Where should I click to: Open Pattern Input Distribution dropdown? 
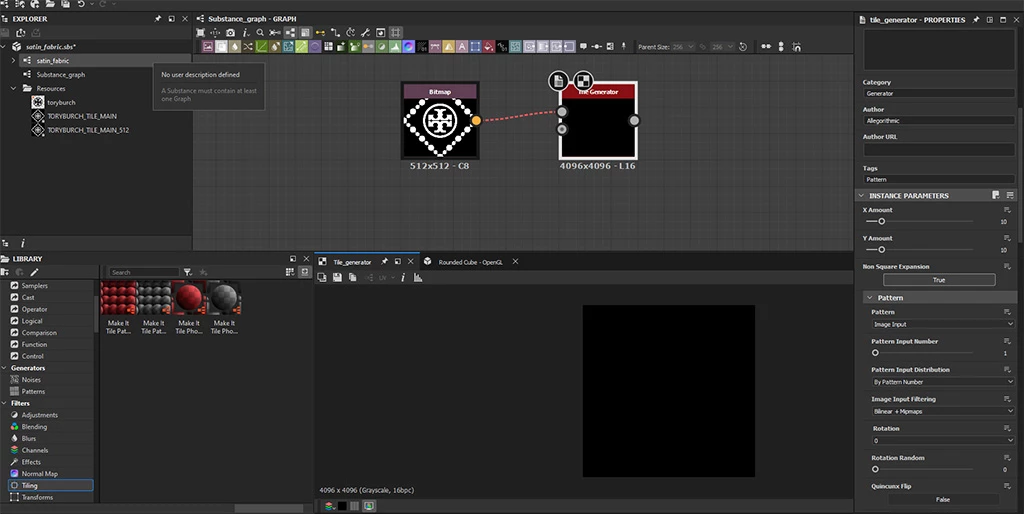pyautogui.click(x=943, y=381)
